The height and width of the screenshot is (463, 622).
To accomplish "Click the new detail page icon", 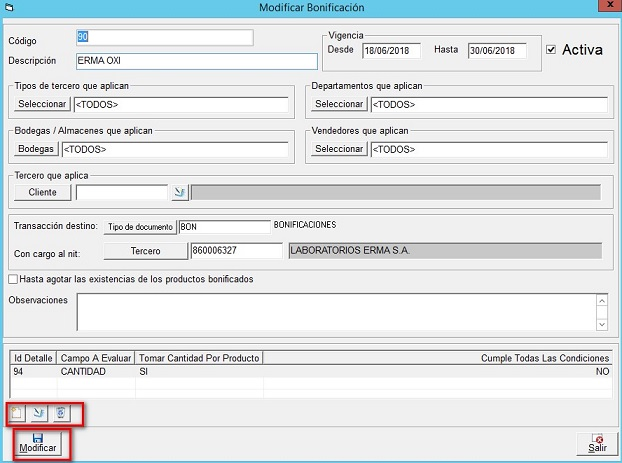I will pos(17,412).
